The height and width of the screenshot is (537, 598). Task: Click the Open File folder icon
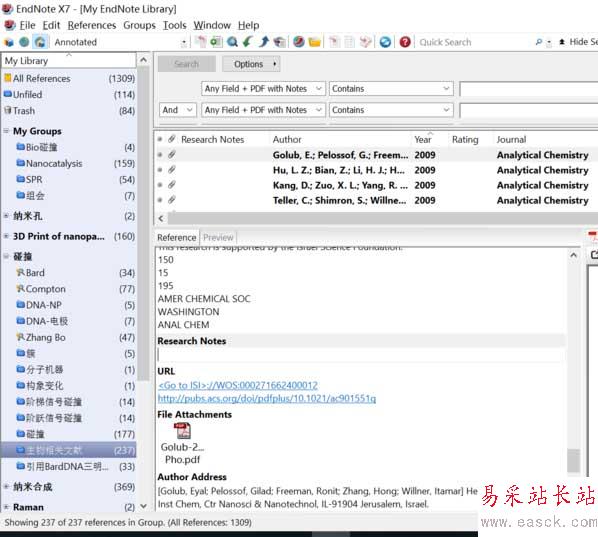(315, 42)
